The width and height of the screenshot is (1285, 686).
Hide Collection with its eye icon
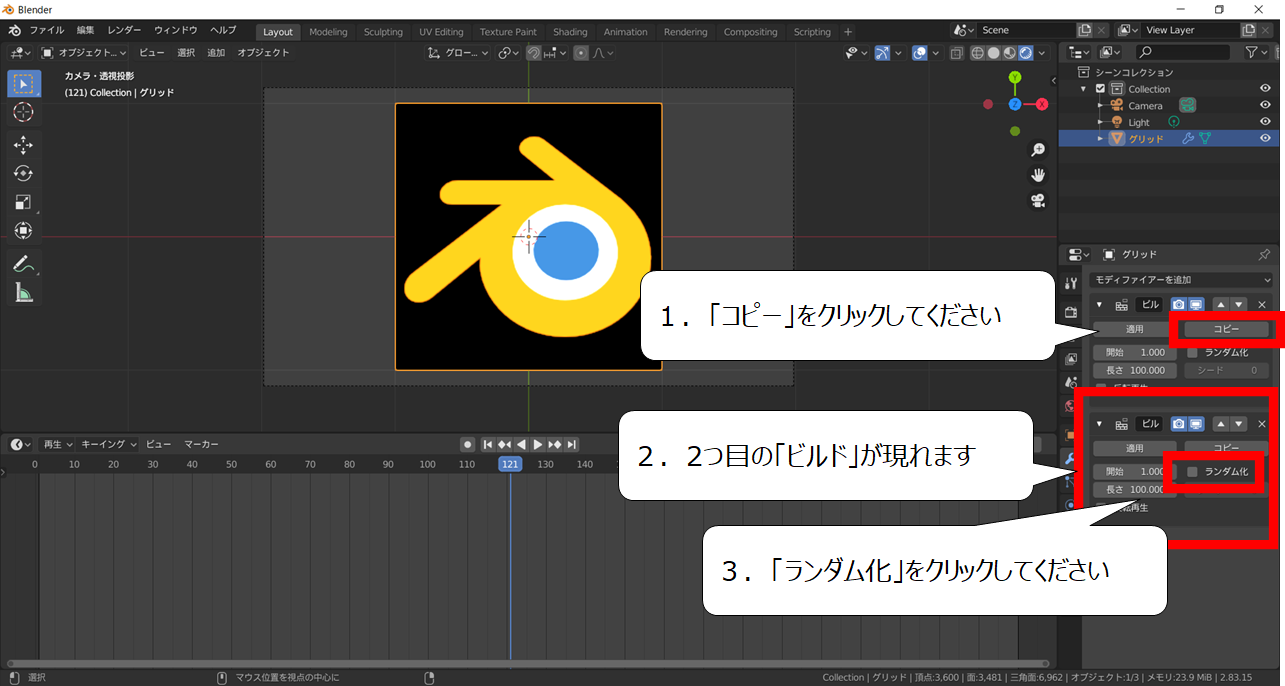click(1265, 89)
